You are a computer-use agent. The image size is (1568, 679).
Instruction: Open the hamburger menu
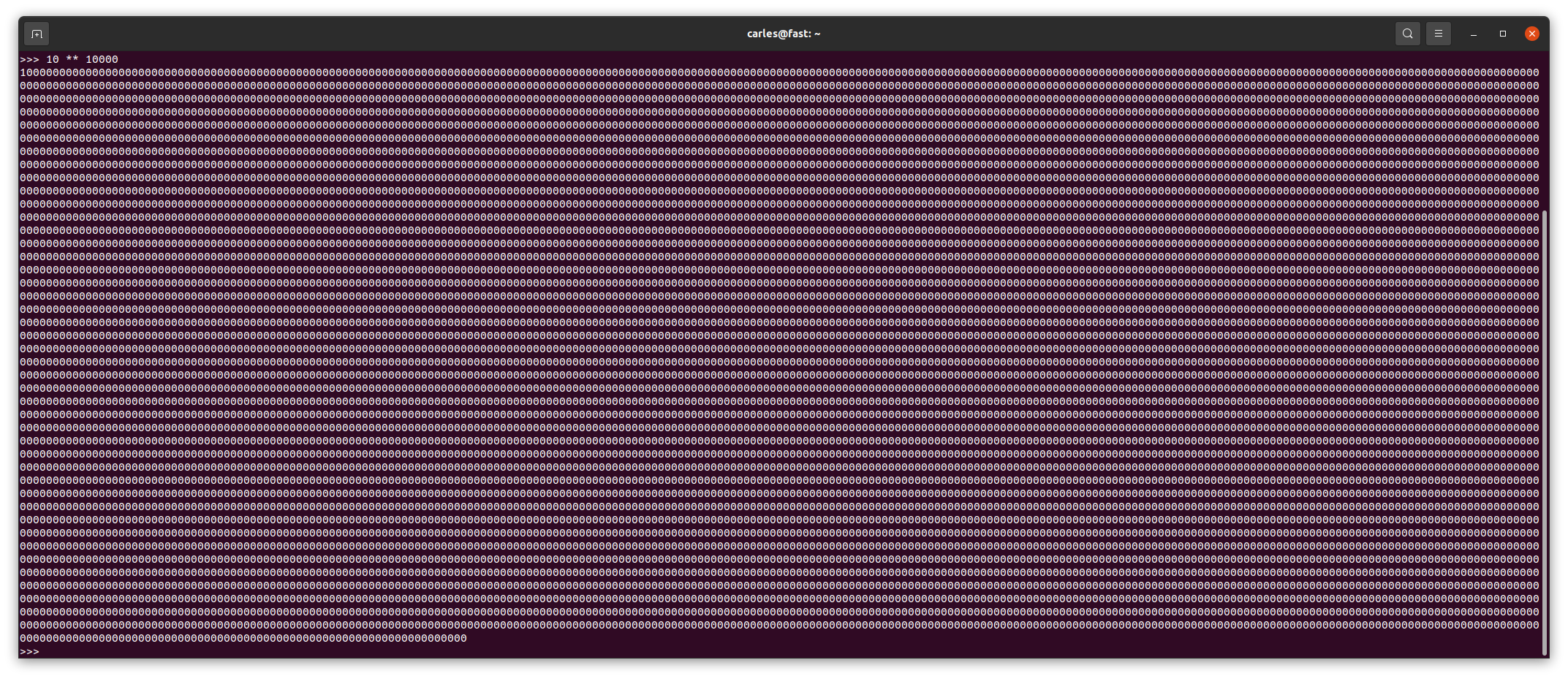pos(1438,34)
